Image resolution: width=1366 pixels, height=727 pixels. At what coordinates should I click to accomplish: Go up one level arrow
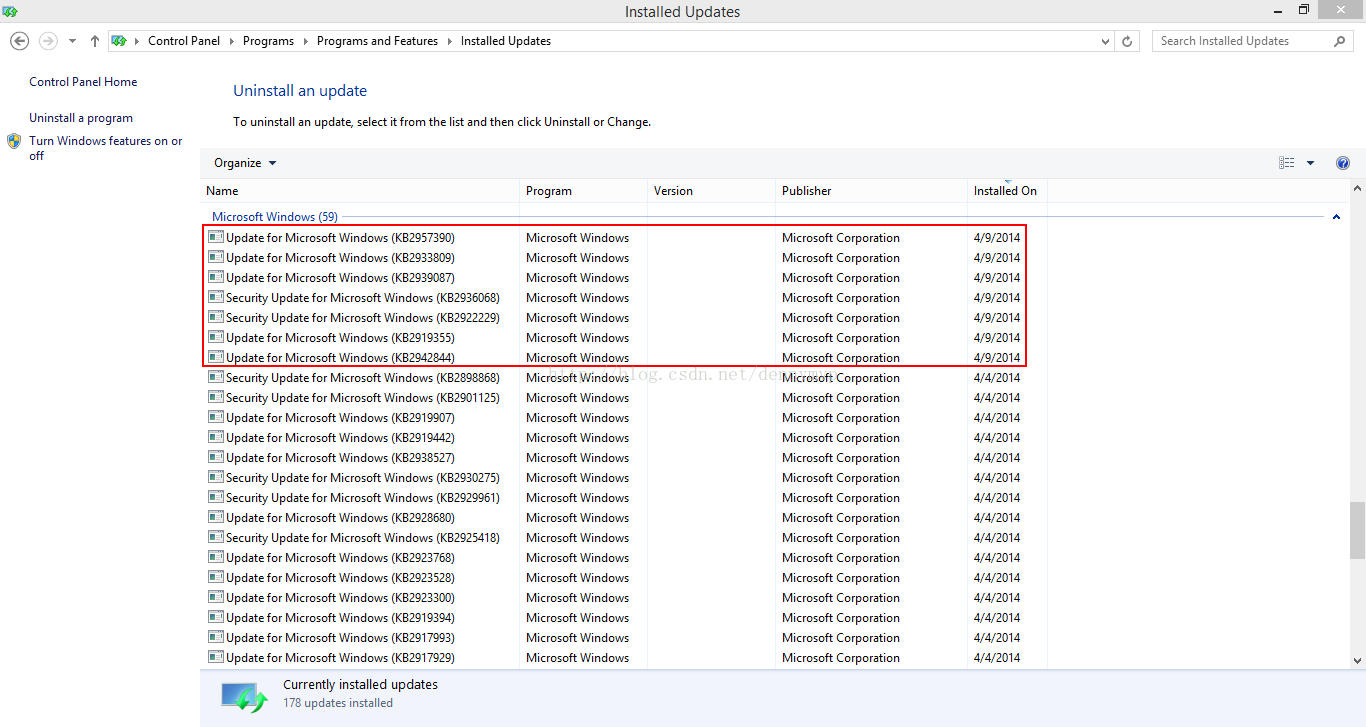click(x=95, y=41)
